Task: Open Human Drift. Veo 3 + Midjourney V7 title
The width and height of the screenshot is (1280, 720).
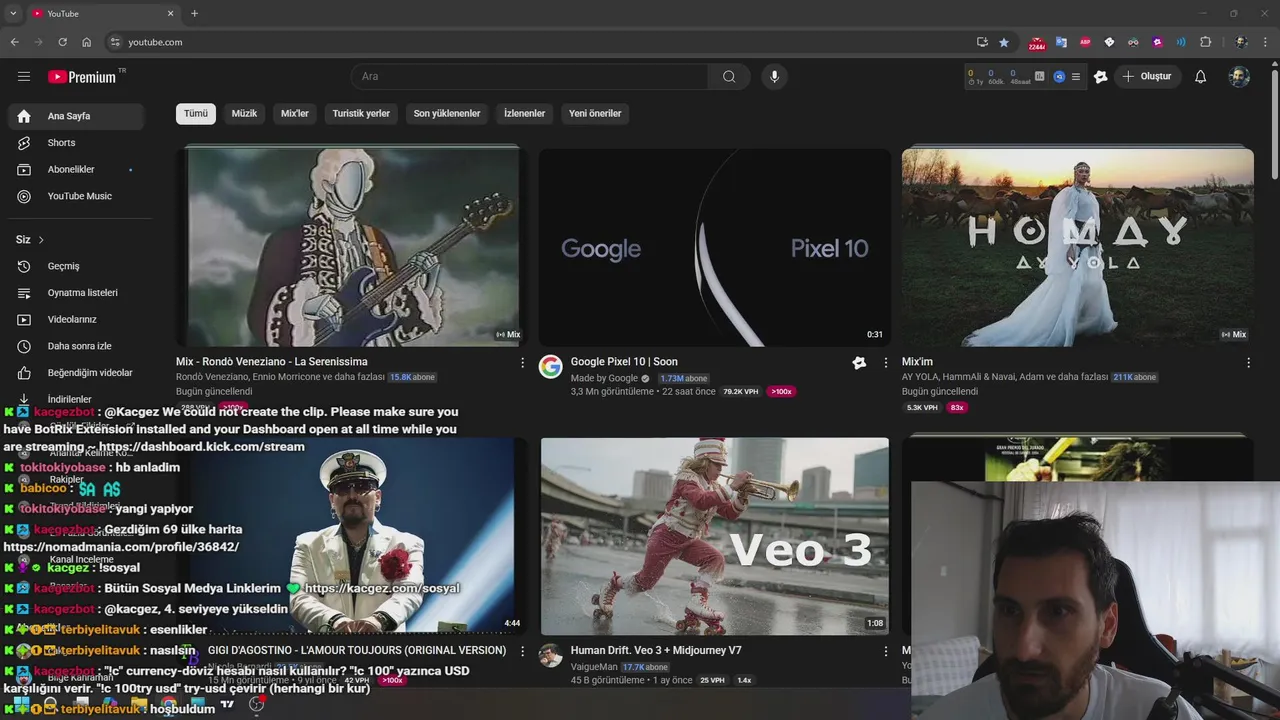Action: 656,650
